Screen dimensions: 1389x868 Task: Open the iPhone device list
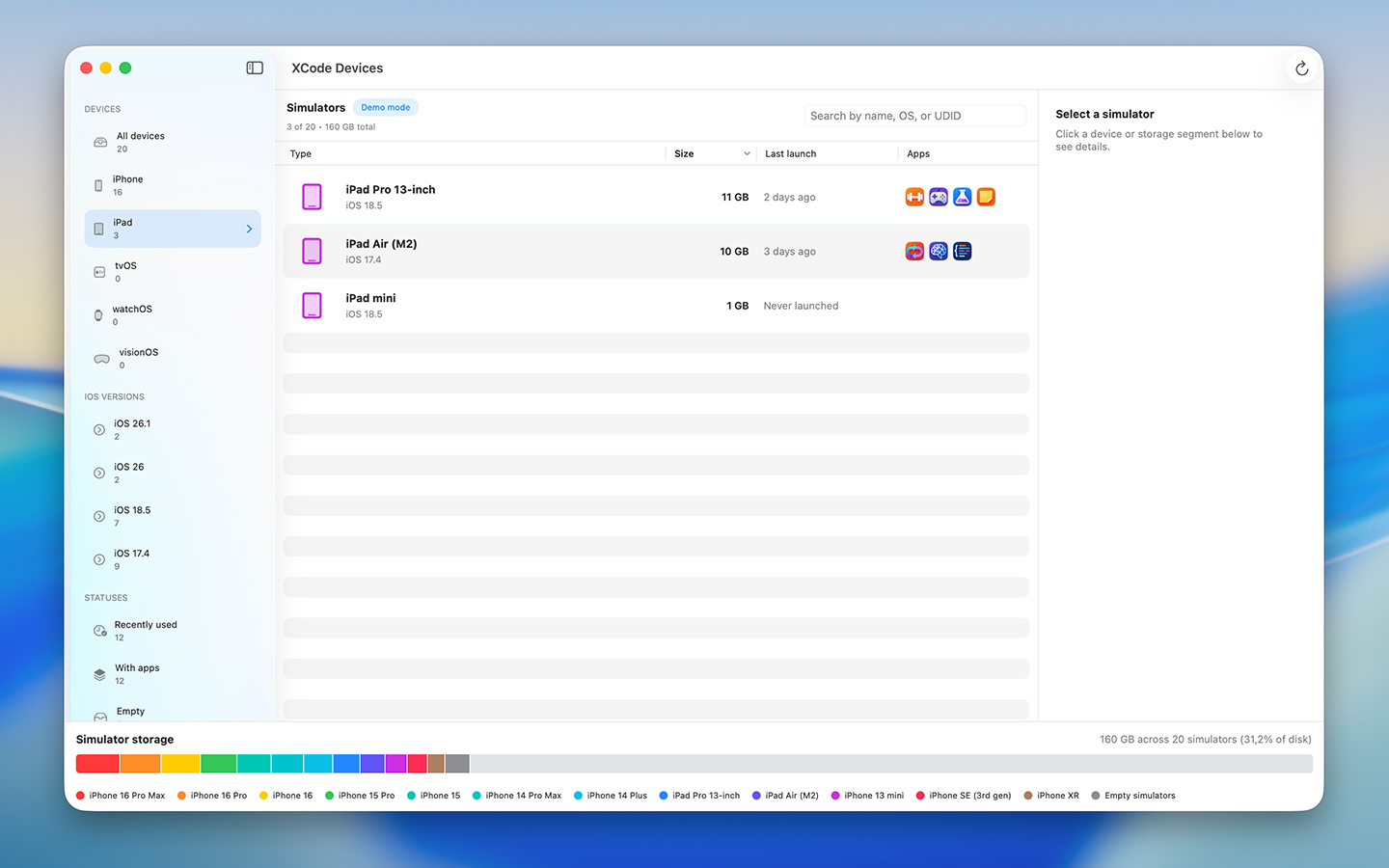[125, 184]
